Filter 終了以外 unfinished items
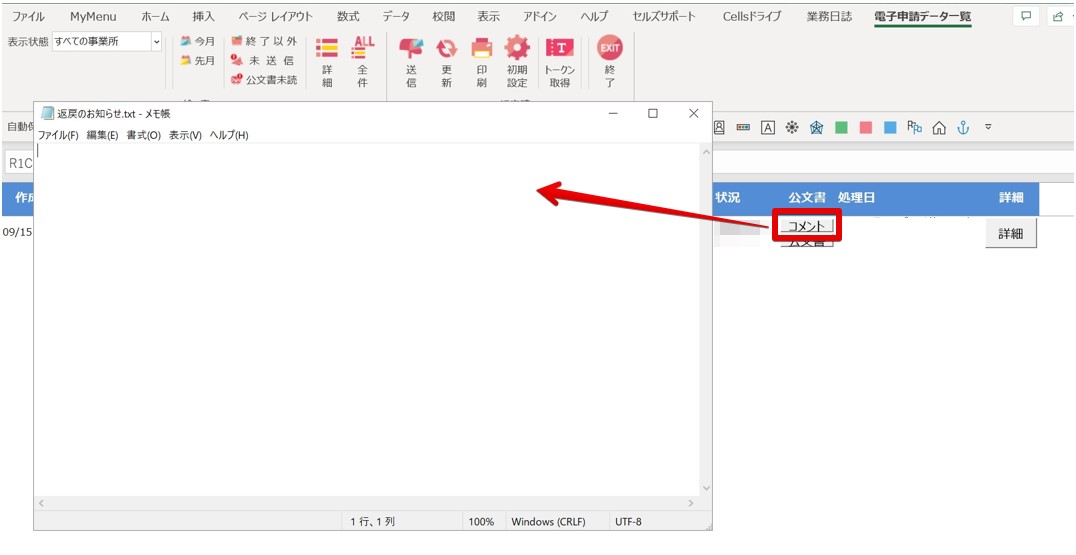1076x555 pixels. coord(264,41)
